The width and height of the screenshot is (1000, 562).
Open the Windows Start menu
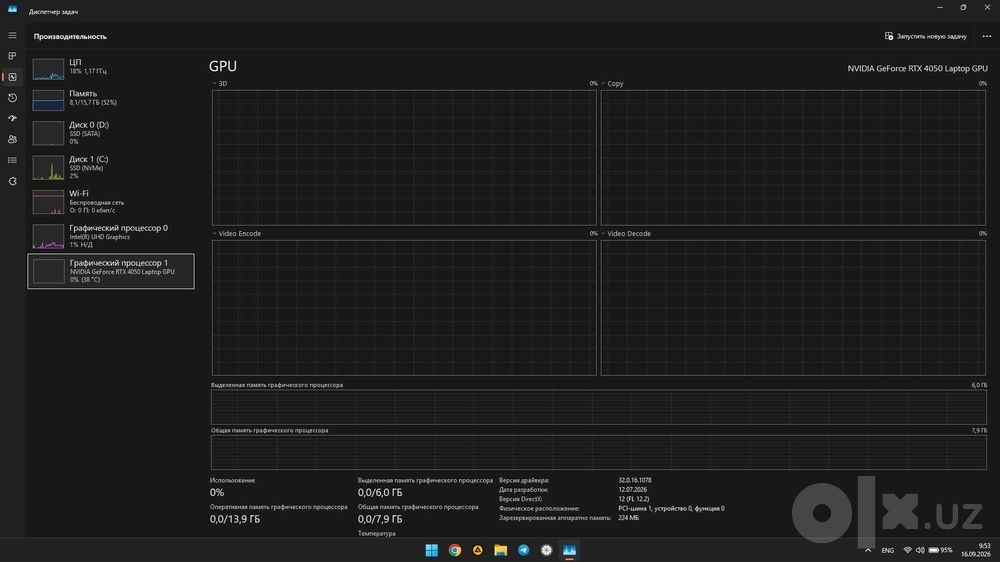coord(432,550)
